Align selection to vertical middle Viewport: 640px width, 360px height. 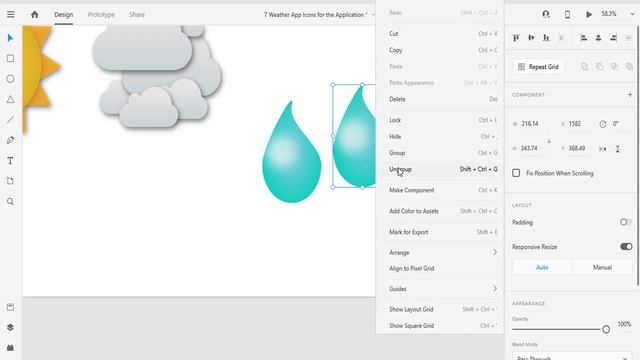pyautogui.click(x=531, y=38)
